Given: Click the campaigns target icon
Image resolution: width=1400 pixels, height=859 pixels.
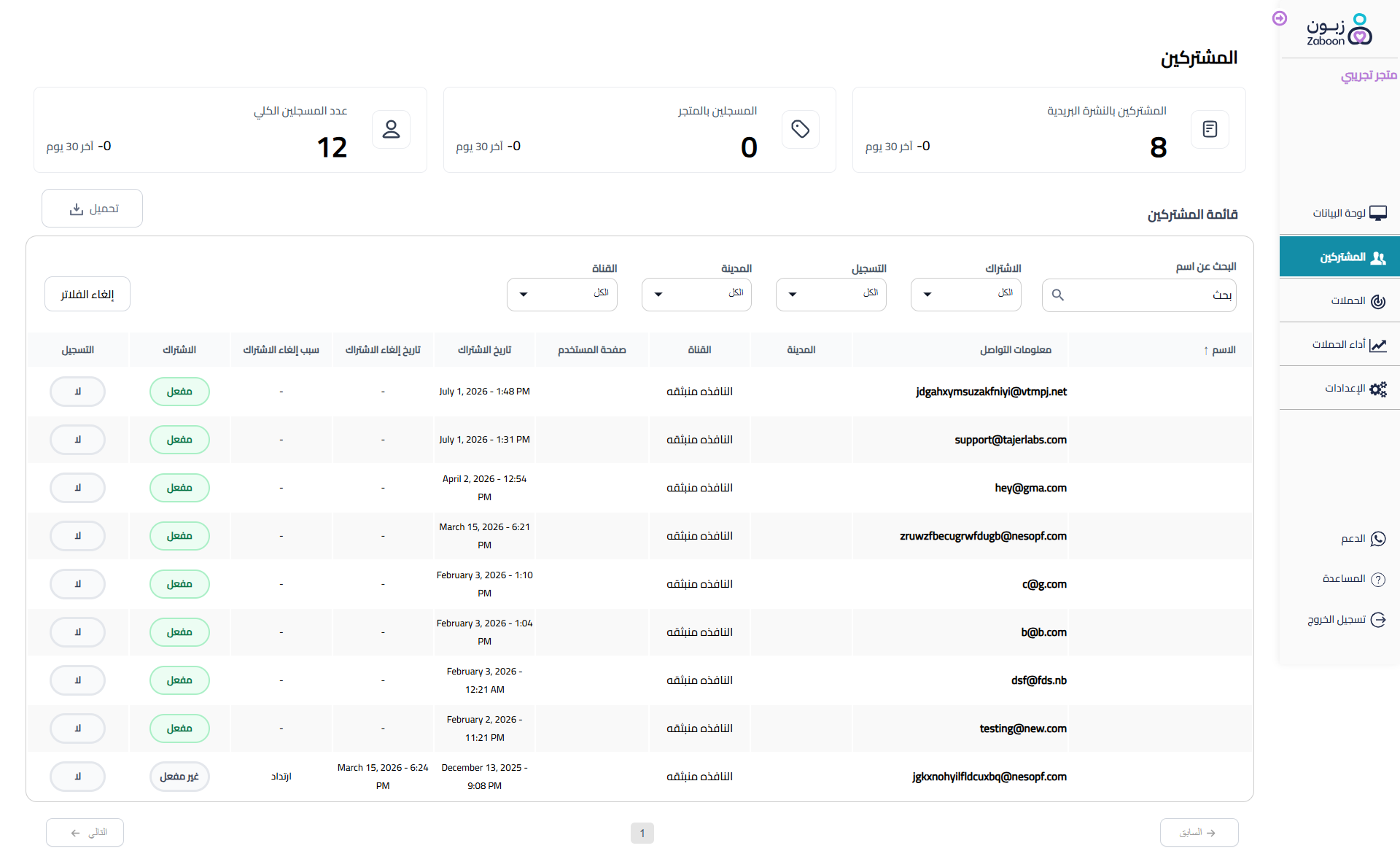Looking at the screenshot, I should click(1378, 301).
